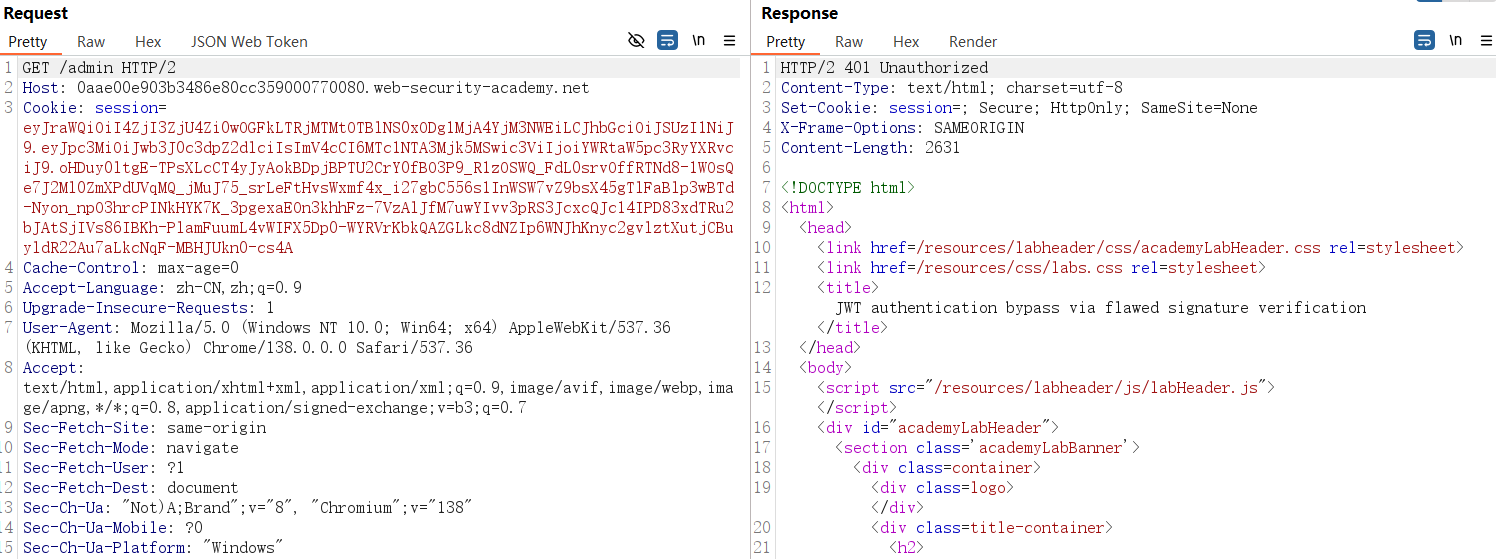
Task: Toggle word wrap in the Response panel
Action: [x=1424, y=41]
